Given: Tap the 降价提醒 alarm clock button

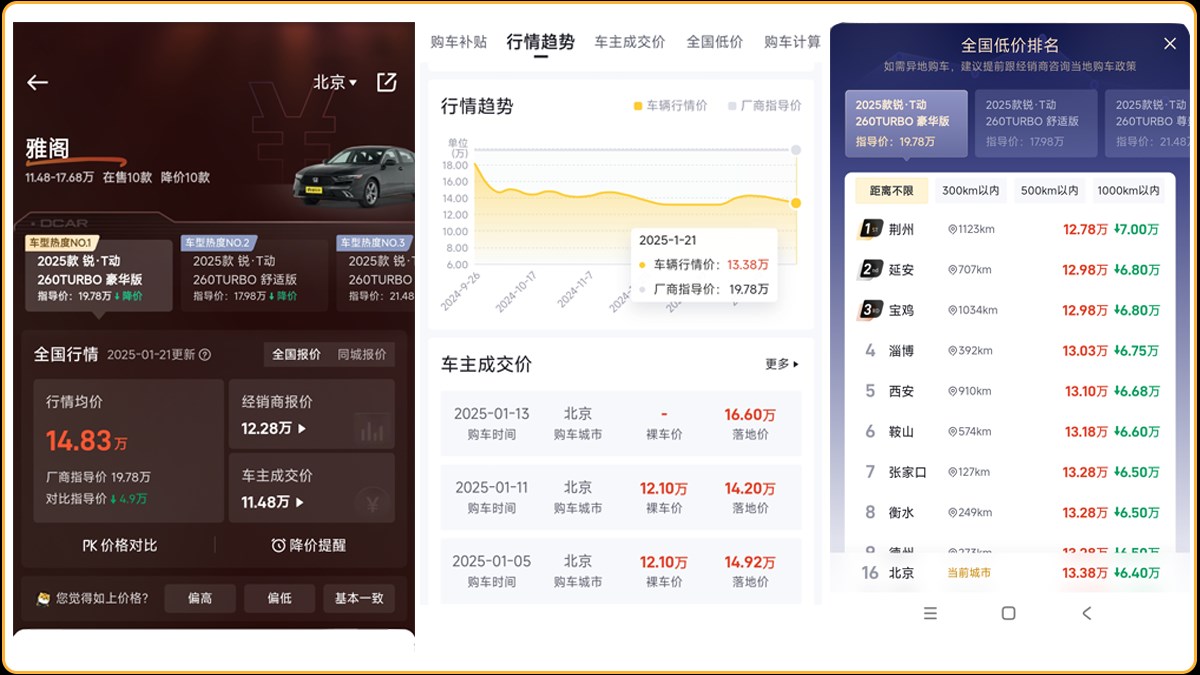Looking at the screenshot, I should (308, 545).
